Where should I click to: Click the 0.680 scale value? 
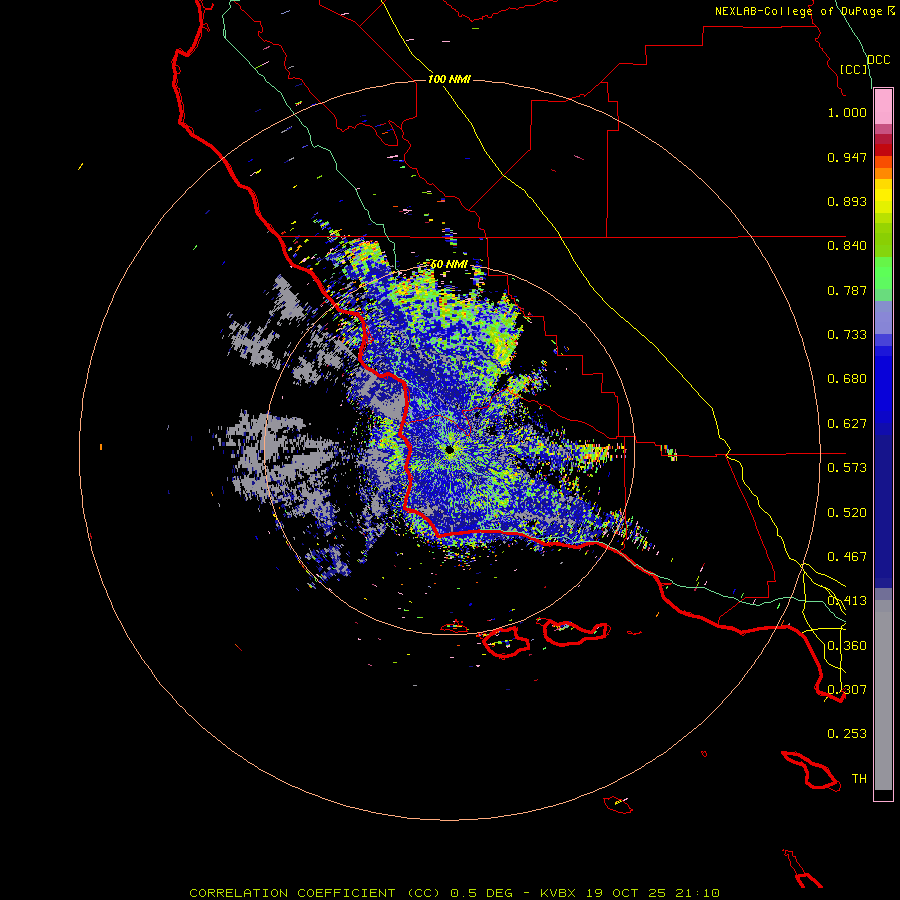point(847,379)
